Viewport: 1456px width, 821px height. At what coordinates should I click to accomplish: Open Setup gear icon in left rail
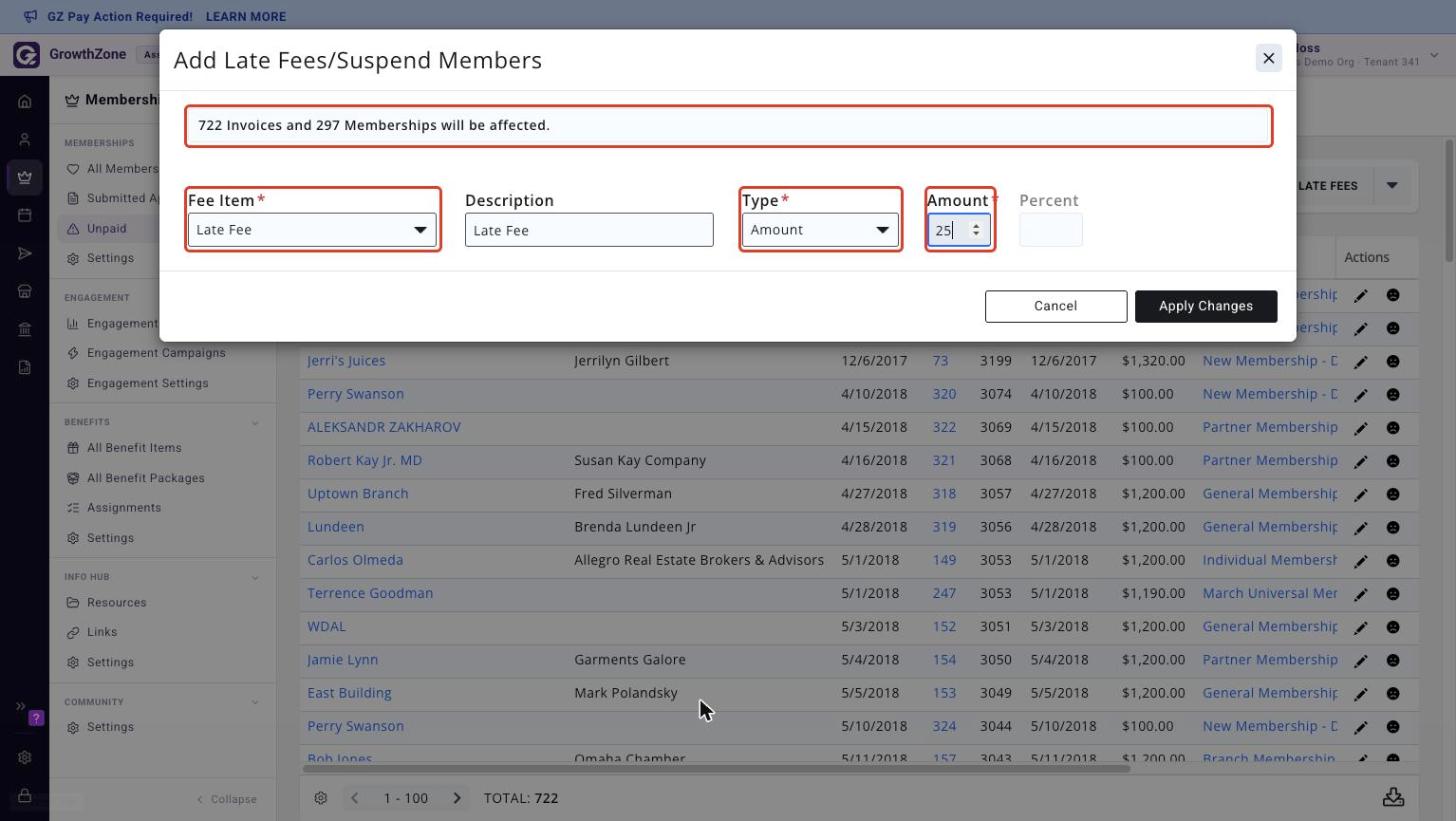25,757
